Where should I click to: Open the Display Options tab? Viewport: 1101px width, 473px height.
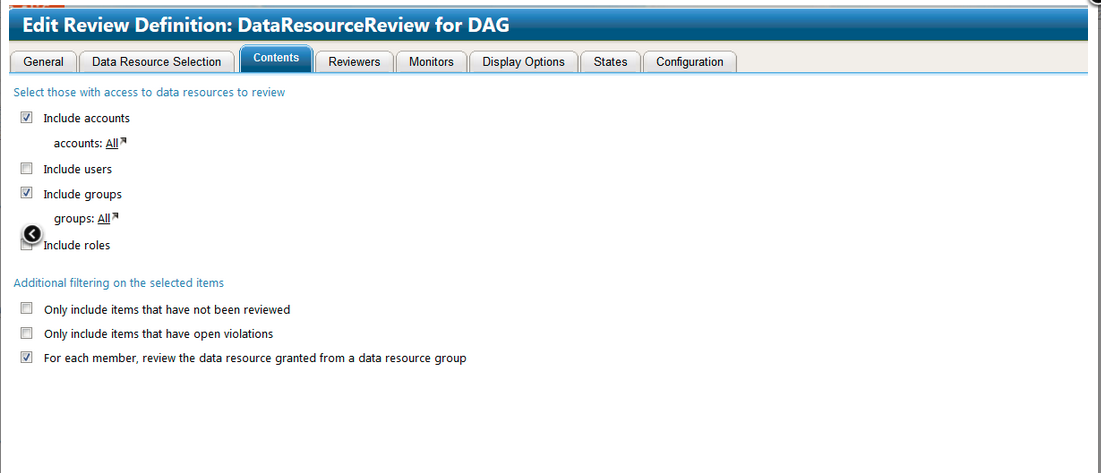pos(523,62)
